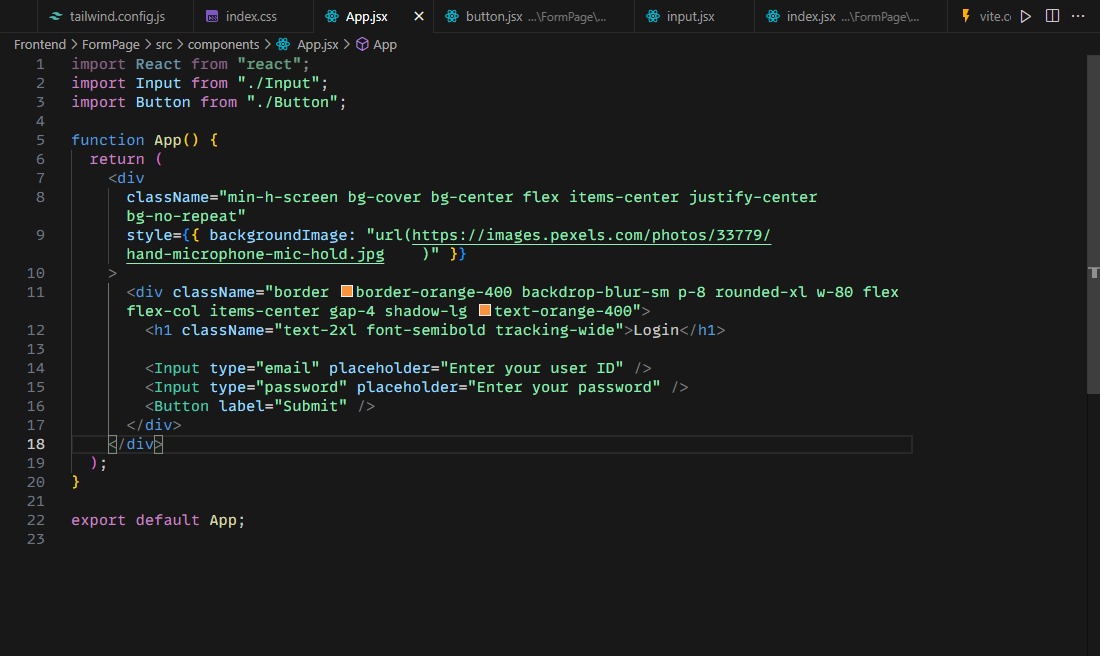Click the components breadcrumb
This screenshot has height=656, width=1100.
point(223,44)
